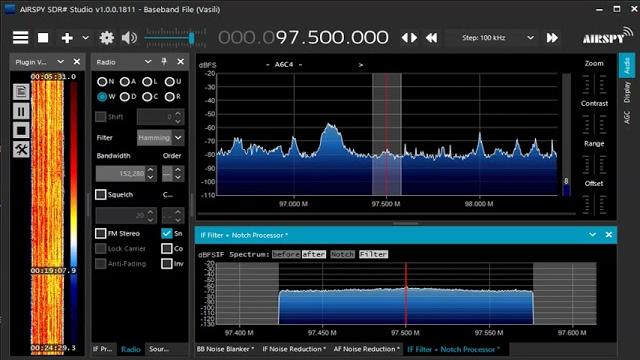The width and height of the screenshot is (640, 360).
Task: Click the frequency display 97.500.000
Action: point(303,38)
